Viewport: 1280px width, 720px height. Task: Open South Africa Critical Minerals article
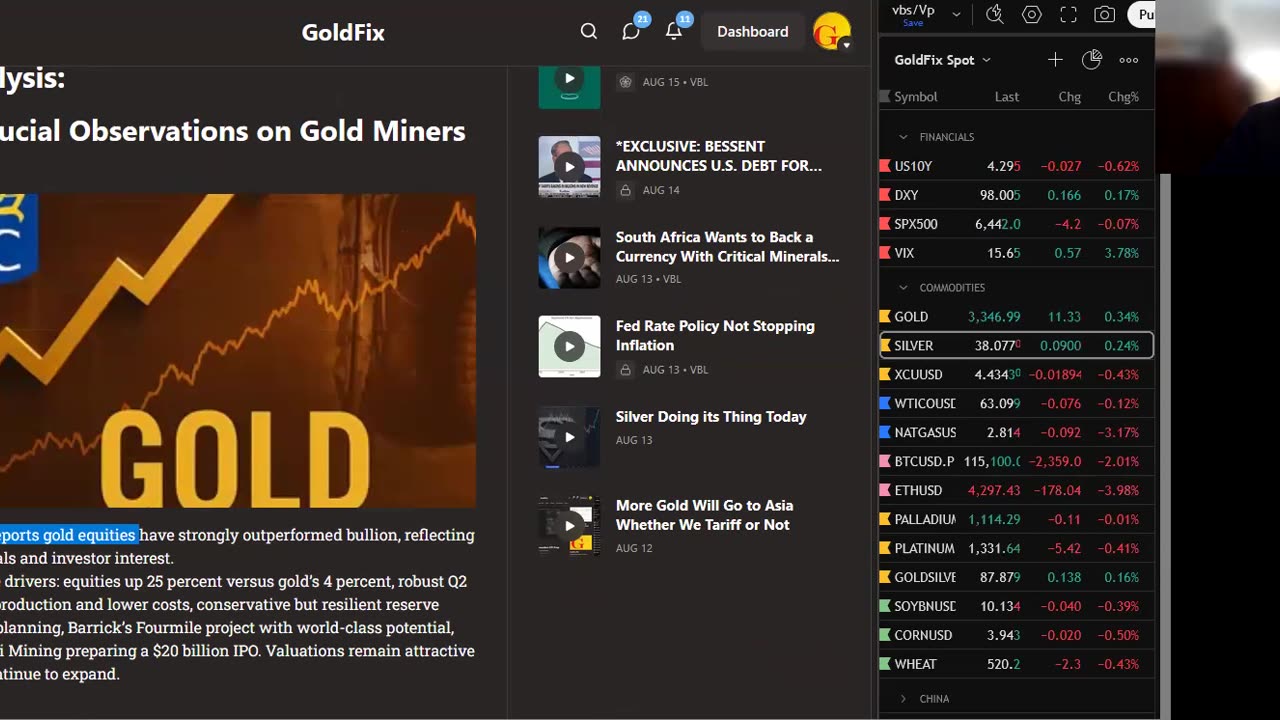pyautogui.click(x=727, y=247)
